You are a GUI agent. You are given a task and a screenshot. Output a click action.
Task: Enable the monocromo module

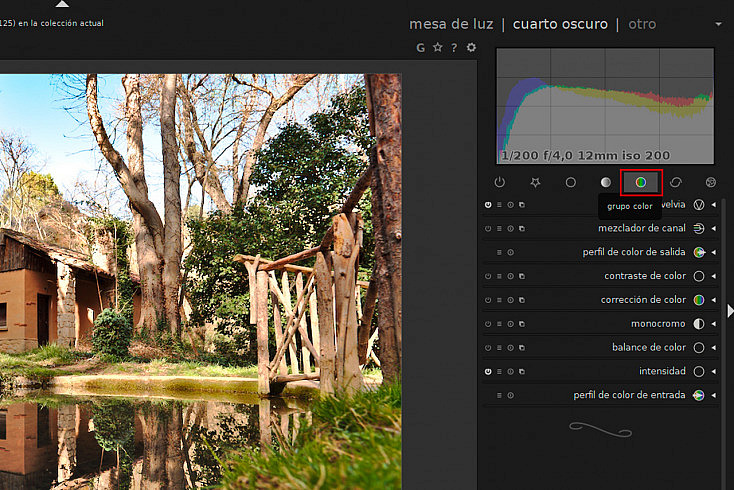point(488,324)
